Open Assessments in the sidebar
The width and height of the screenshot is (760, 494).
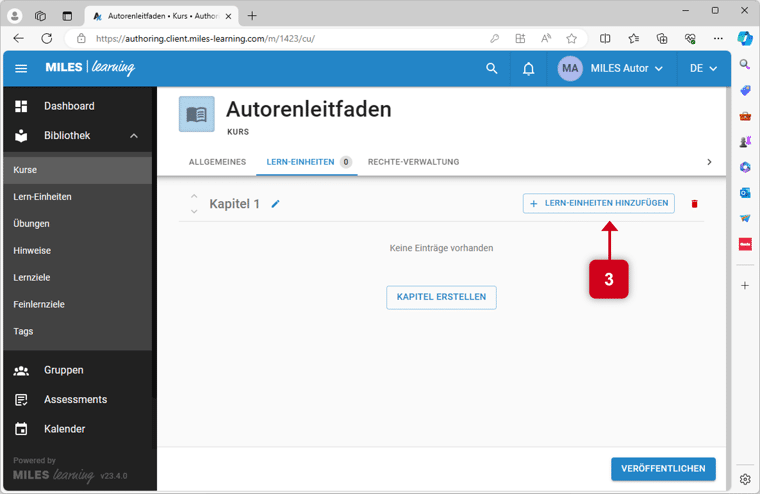(x=75, y=399)
